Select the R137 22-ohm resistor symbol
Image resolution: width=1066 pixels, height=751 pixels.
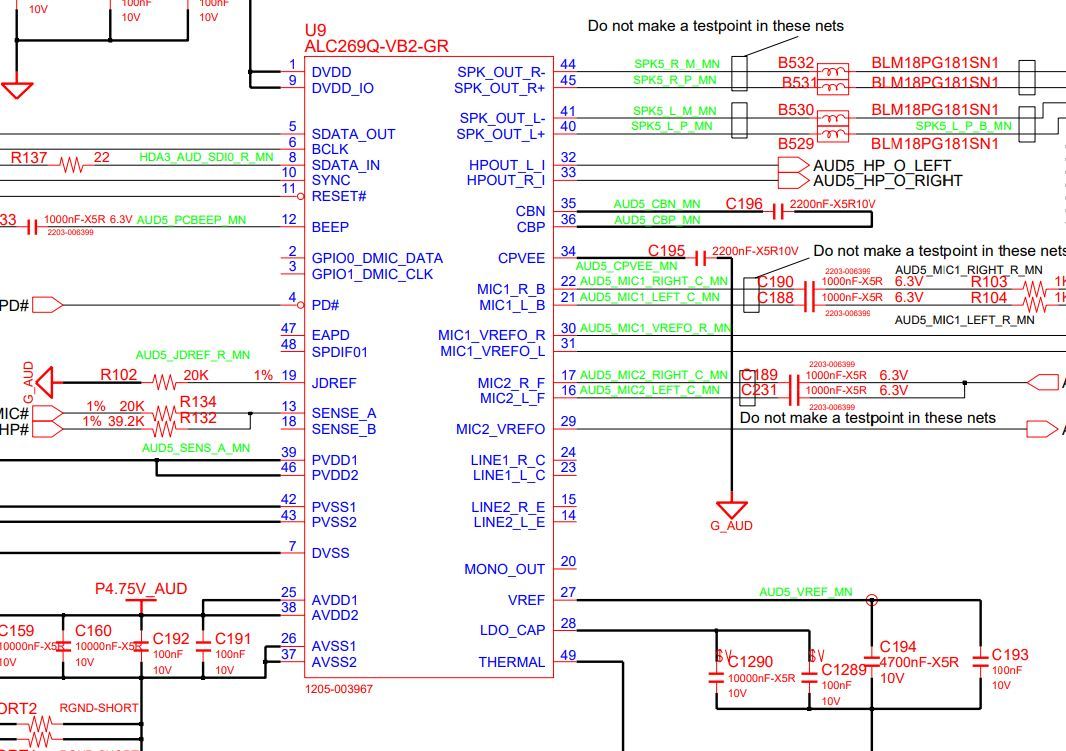point(71,164)
